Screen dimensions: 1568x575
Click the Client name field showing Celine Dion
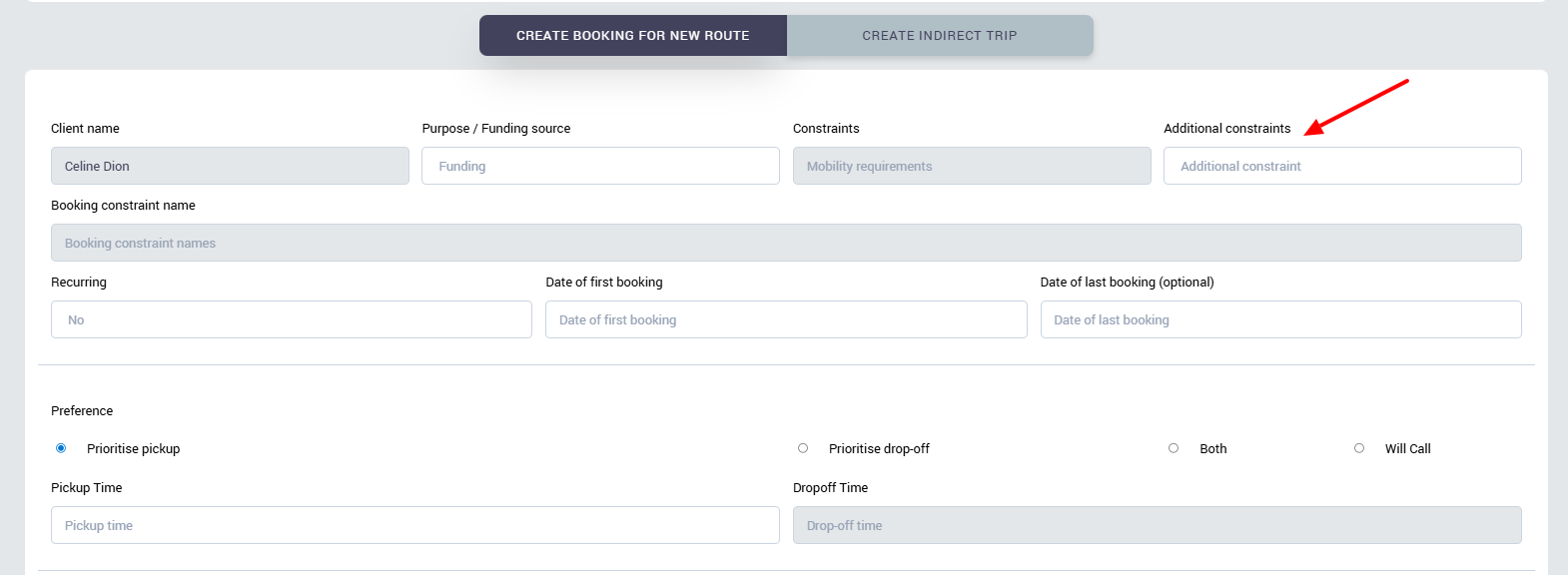(230, 166)
